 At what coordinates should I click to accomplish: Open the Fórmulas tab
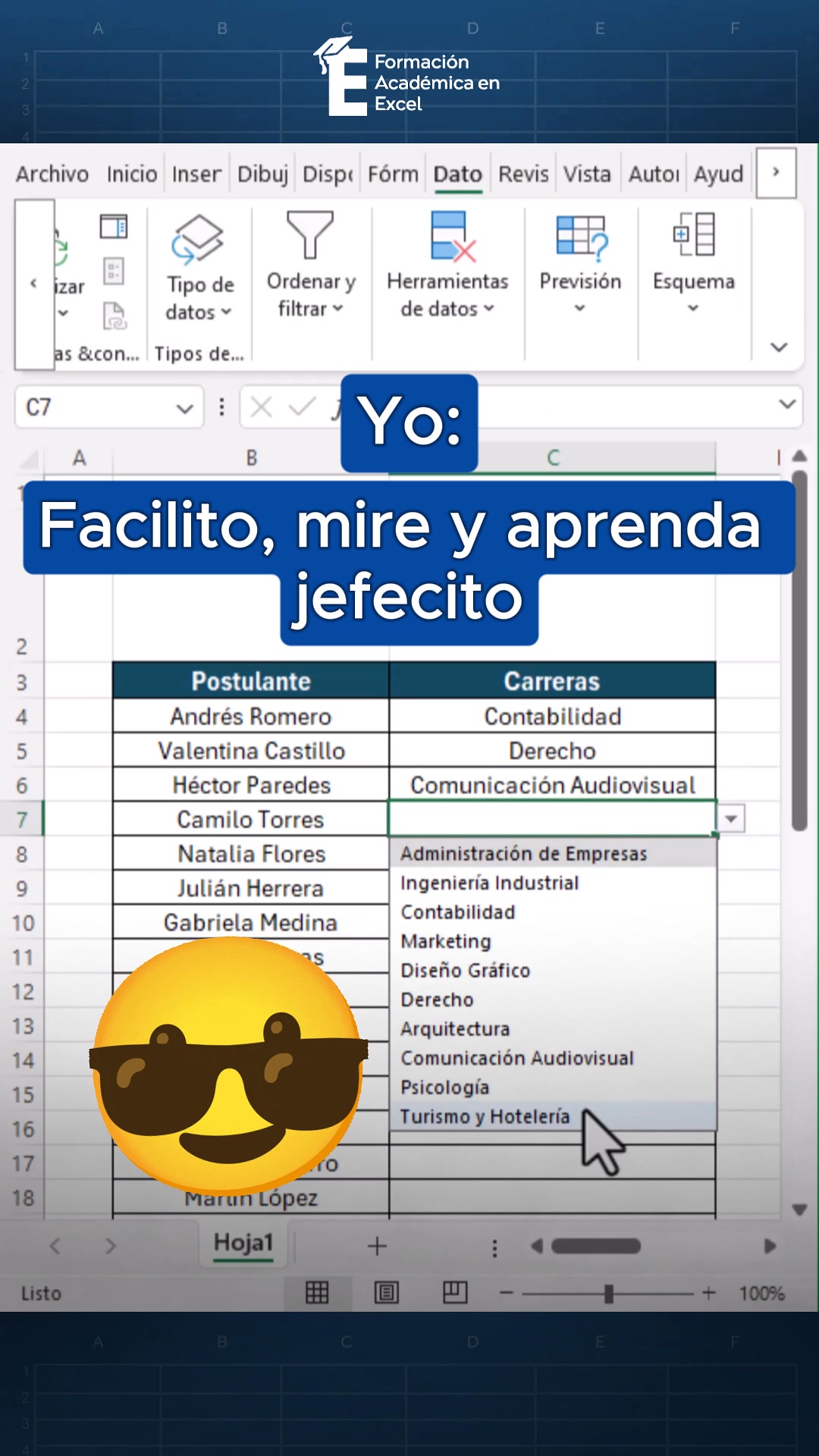[393, 174]
